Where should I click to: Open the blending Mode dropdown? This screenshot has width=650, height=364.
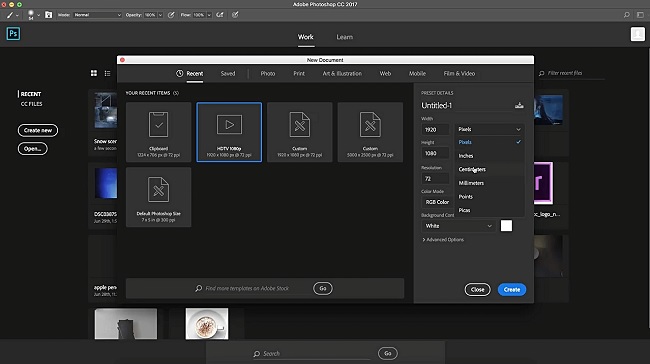click(97, 15)
